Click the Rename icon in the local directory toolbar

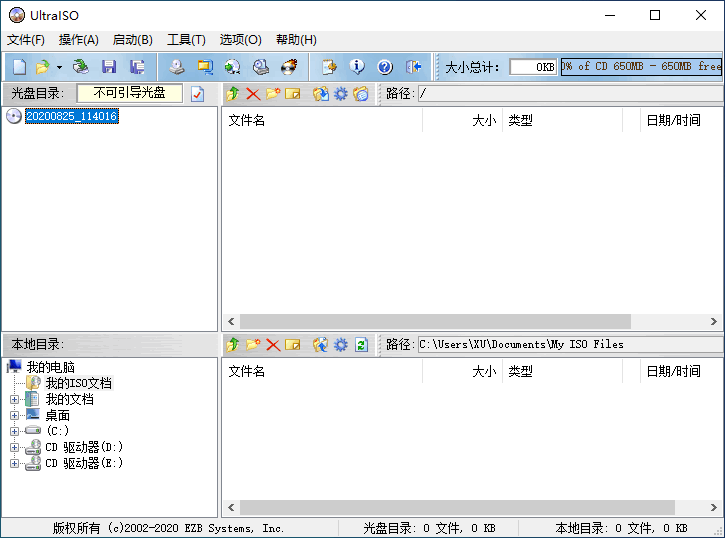[293, 345]
